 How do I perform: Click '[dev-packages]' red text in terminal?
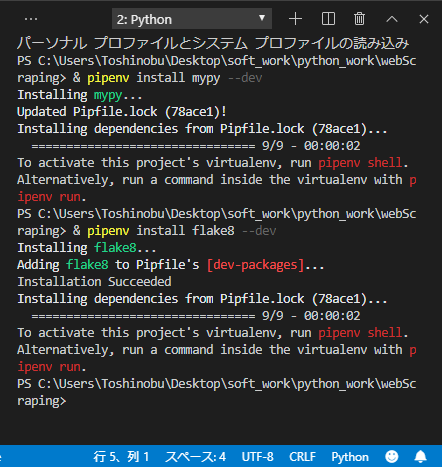(x=255, y=265)
